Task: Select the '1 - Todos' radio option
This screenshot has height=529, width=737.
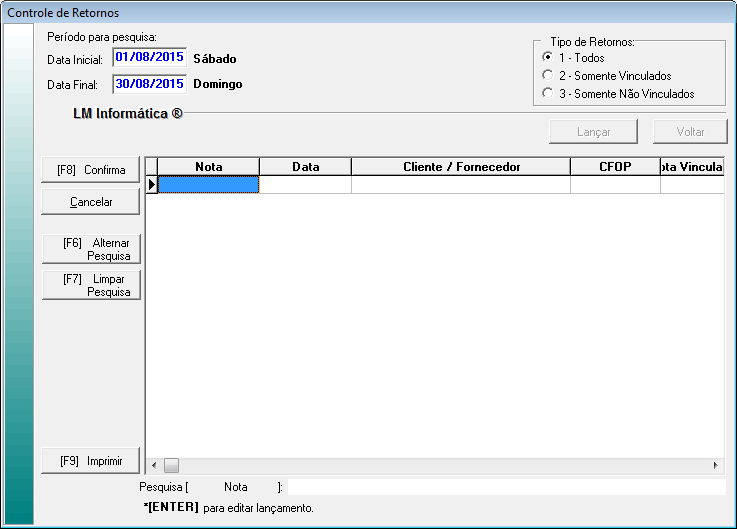Action: [x=547, y=58]
